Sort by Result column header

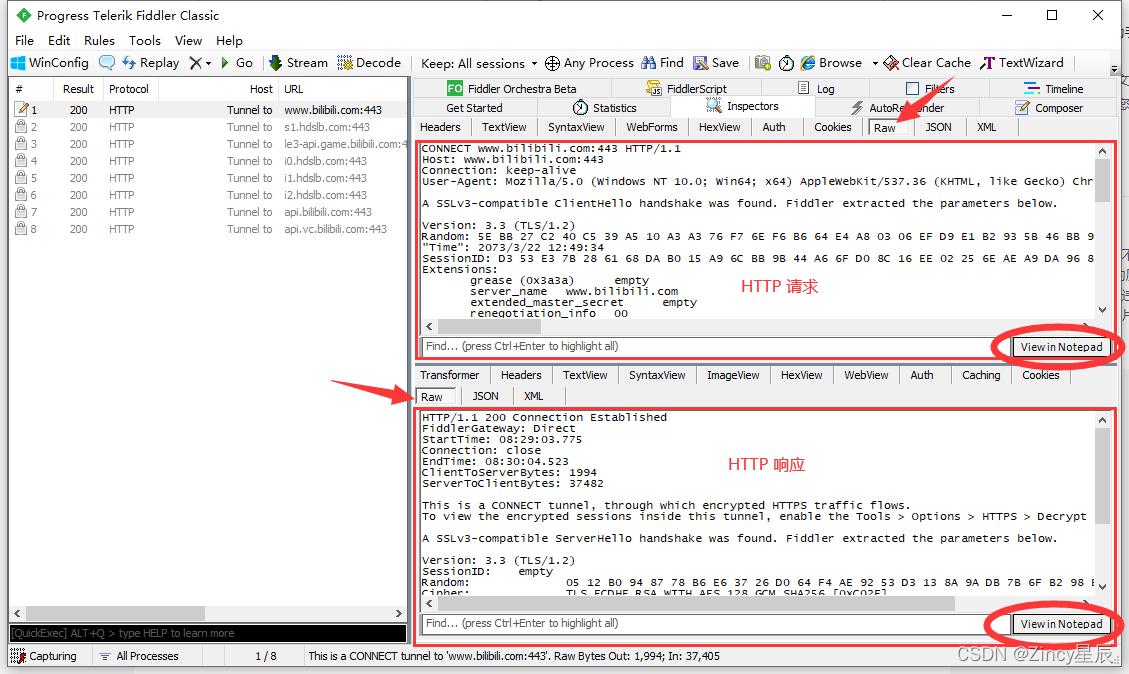click(x=78, y=89)
